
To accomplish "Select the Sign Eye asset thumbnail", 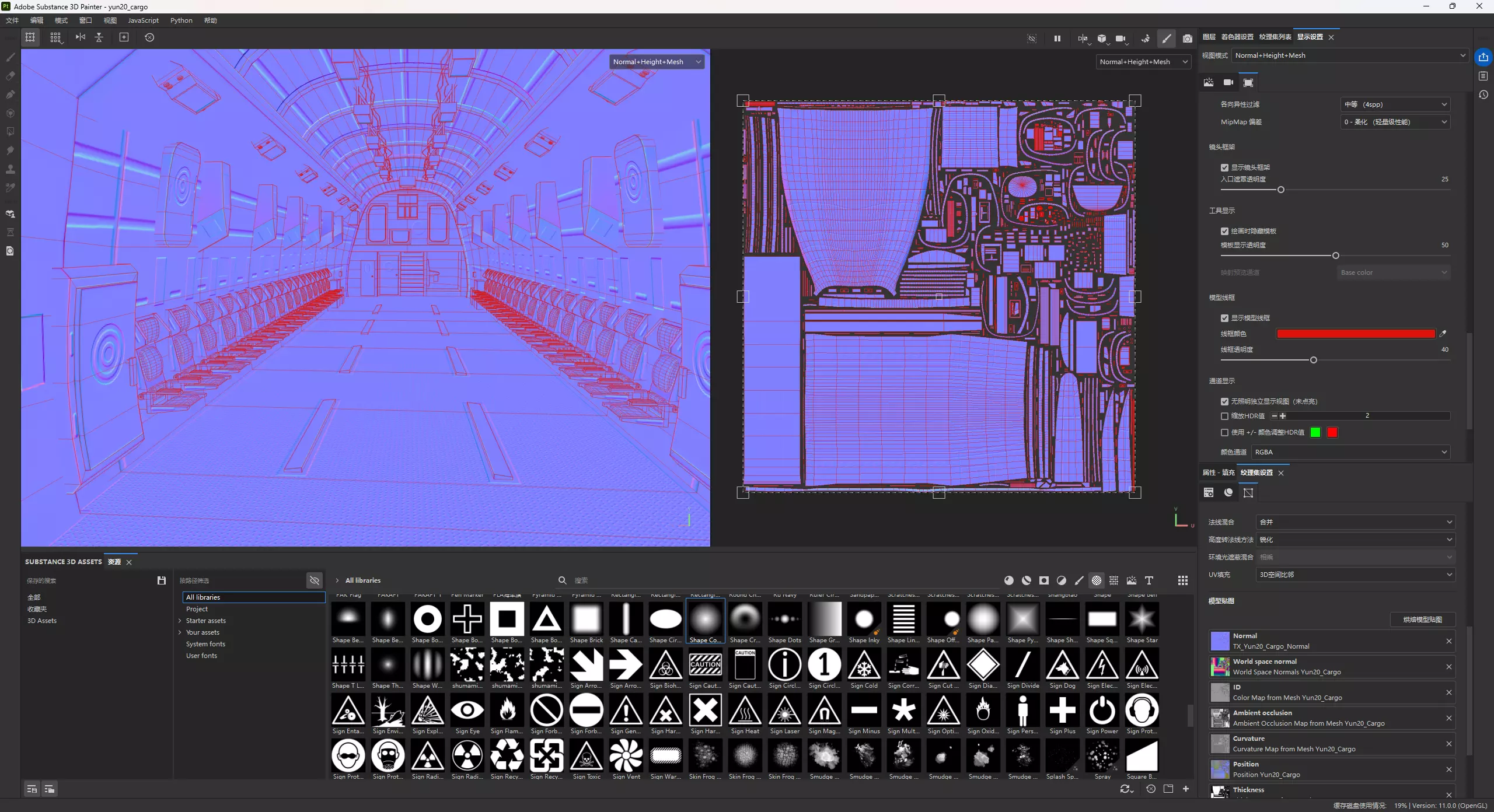I will point(467,710).
